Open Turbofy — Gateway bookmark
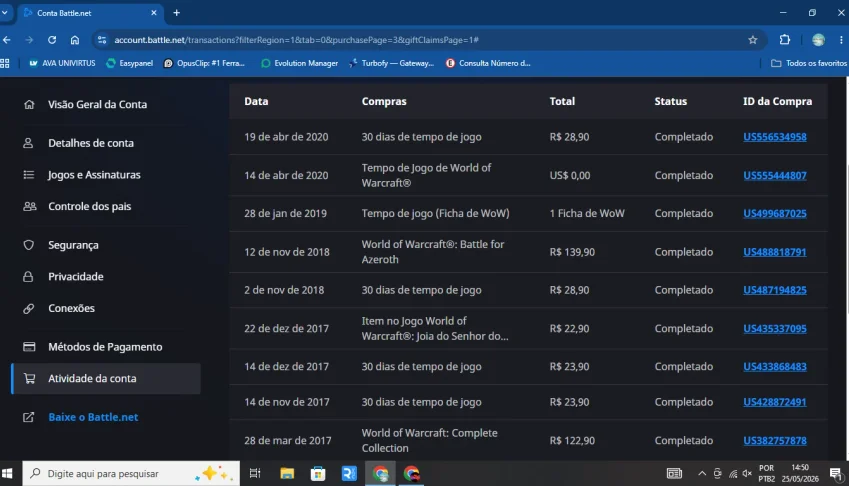Viewport: 849px width, 486px height. click(x=391, y=63)
